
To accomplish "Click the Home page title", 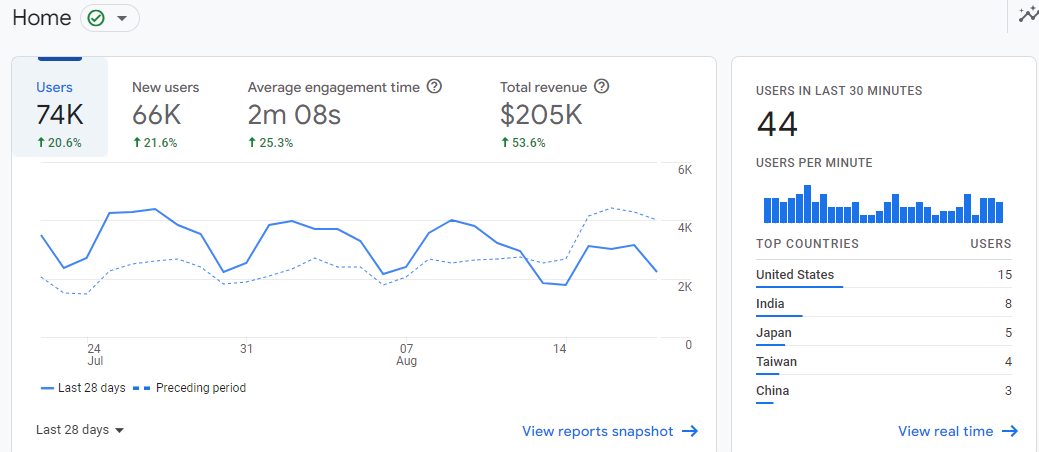I will point(41,18).
